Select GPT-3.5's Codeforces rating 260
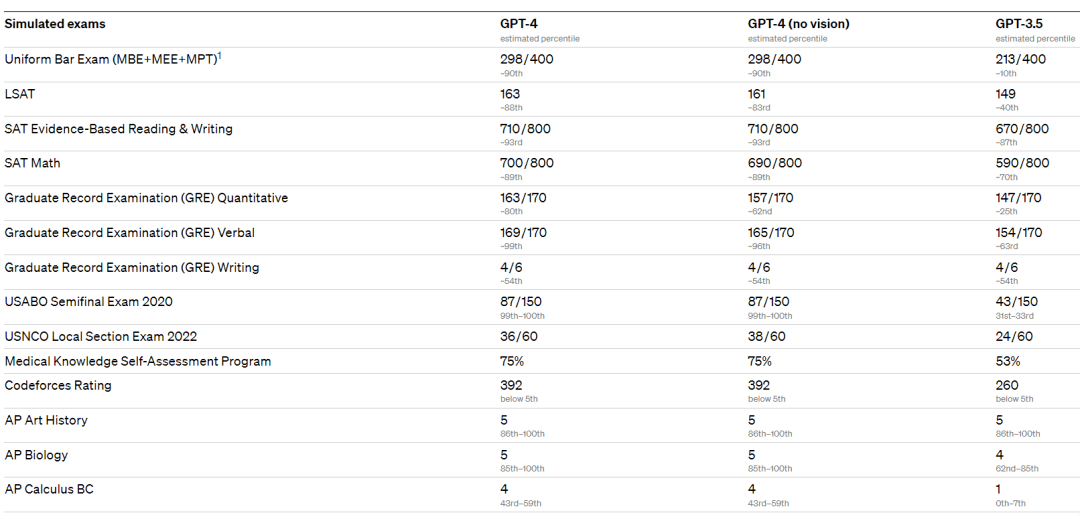This screenshot has width=1080, height=519. coord(1007,385)
